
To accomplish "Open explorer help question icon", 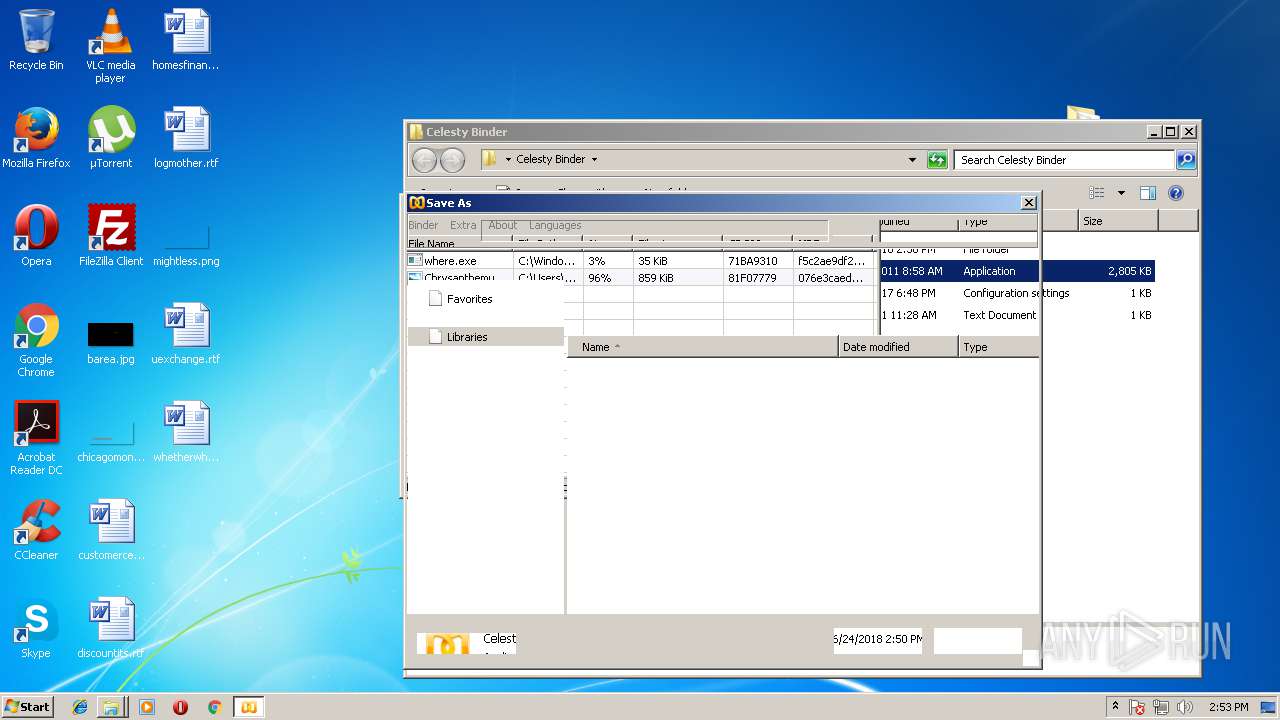I will (x=1176, y=193).
